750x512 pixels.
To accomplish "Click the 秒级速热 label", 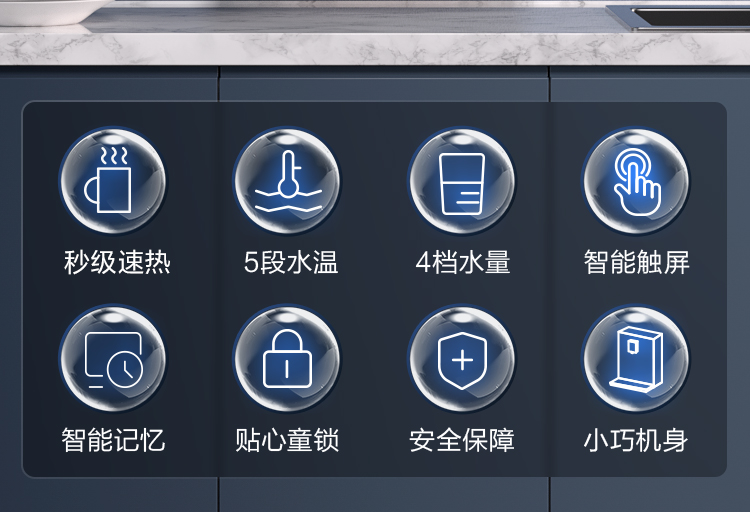I will tap(117, 262).
